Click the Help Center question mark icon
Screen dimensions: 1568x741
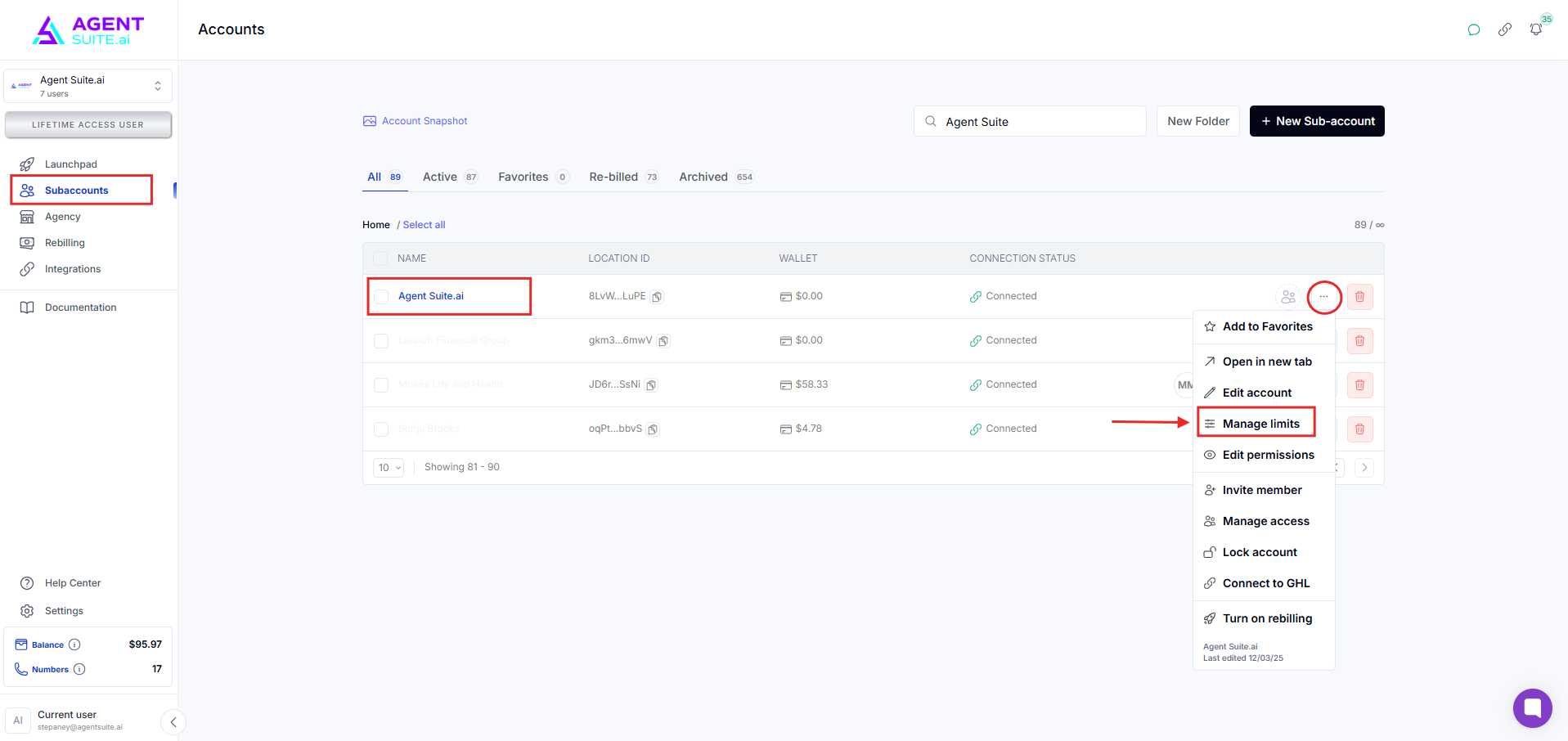27,583
